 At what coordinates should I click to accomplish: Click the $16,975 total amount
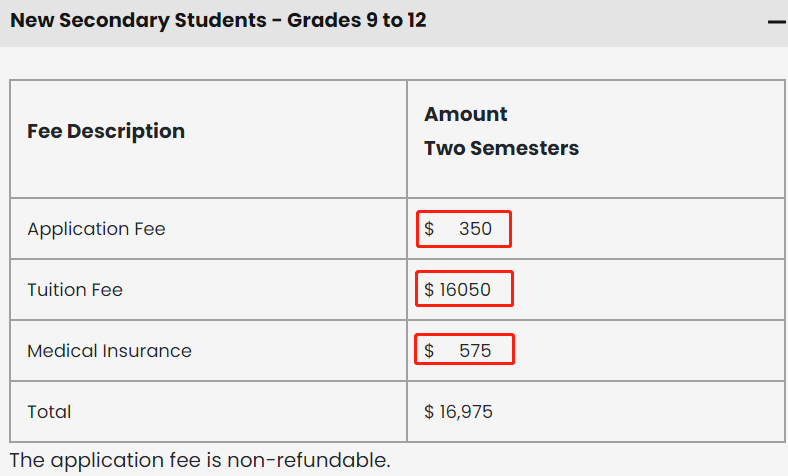click(x=465, y=412)
